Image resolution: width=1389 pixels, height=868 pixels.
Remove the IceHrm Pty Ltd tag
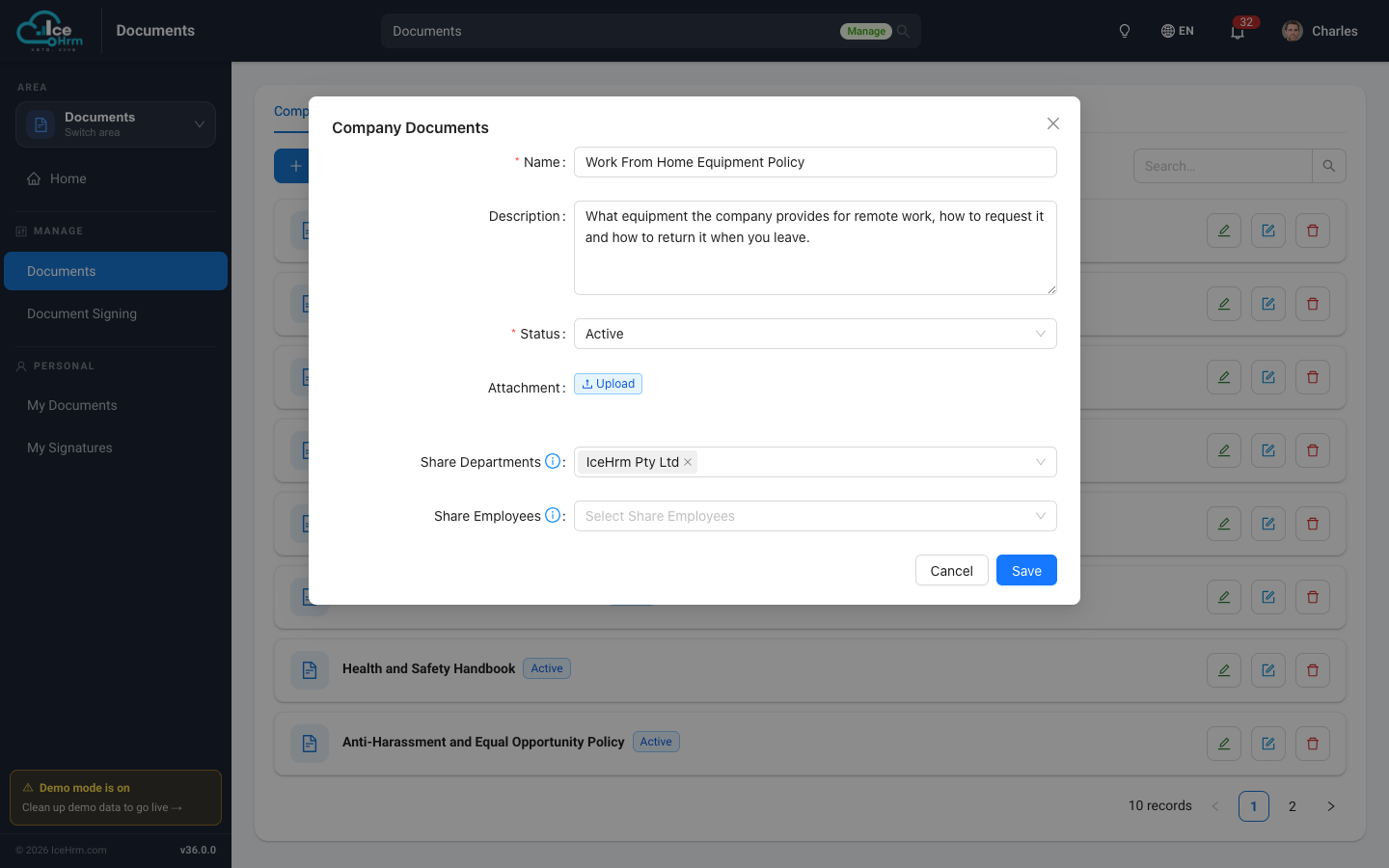tap(688, 462)
